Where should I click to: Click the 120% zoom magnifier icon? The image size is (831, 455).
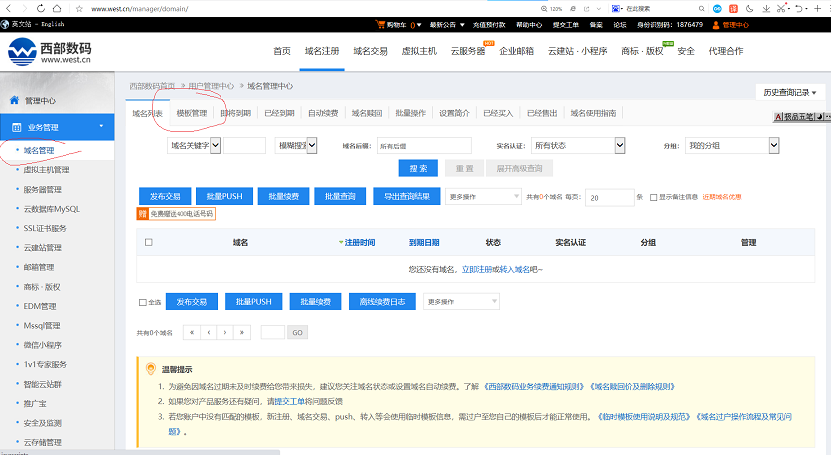(544, 9)
